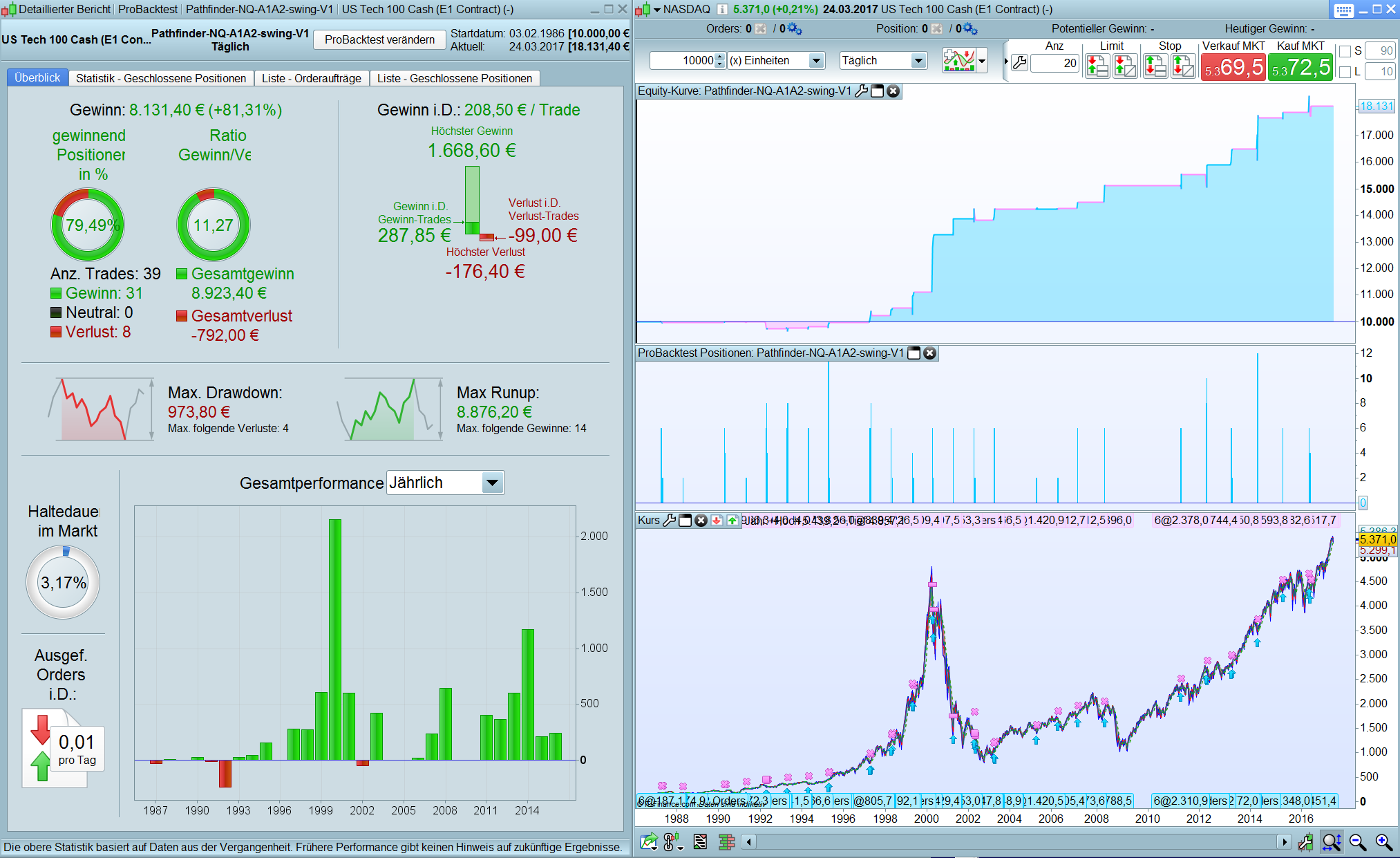The width and height of the screenshot is (1400, 858).
Task: Enable the L limit checkbox
Action: pyautogui.click(x=1345, y=72)
